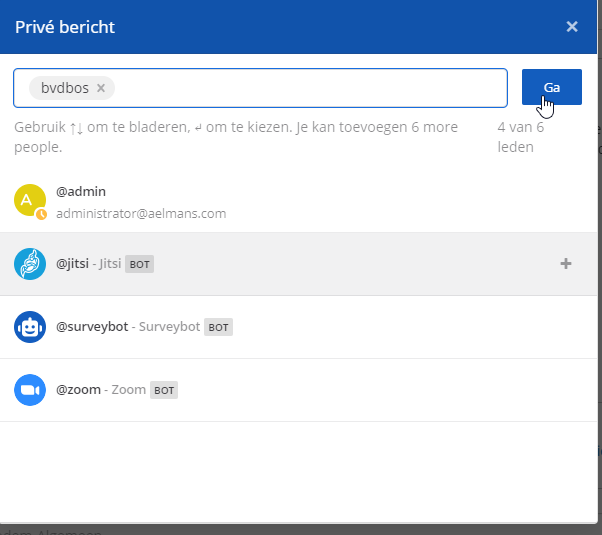
Task: Close the Privé bericht dialog
Action: point(572,27)
